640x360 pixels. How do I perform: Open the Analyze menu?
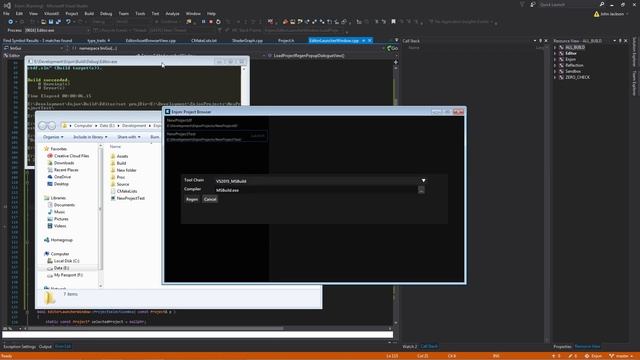(172, 13)
